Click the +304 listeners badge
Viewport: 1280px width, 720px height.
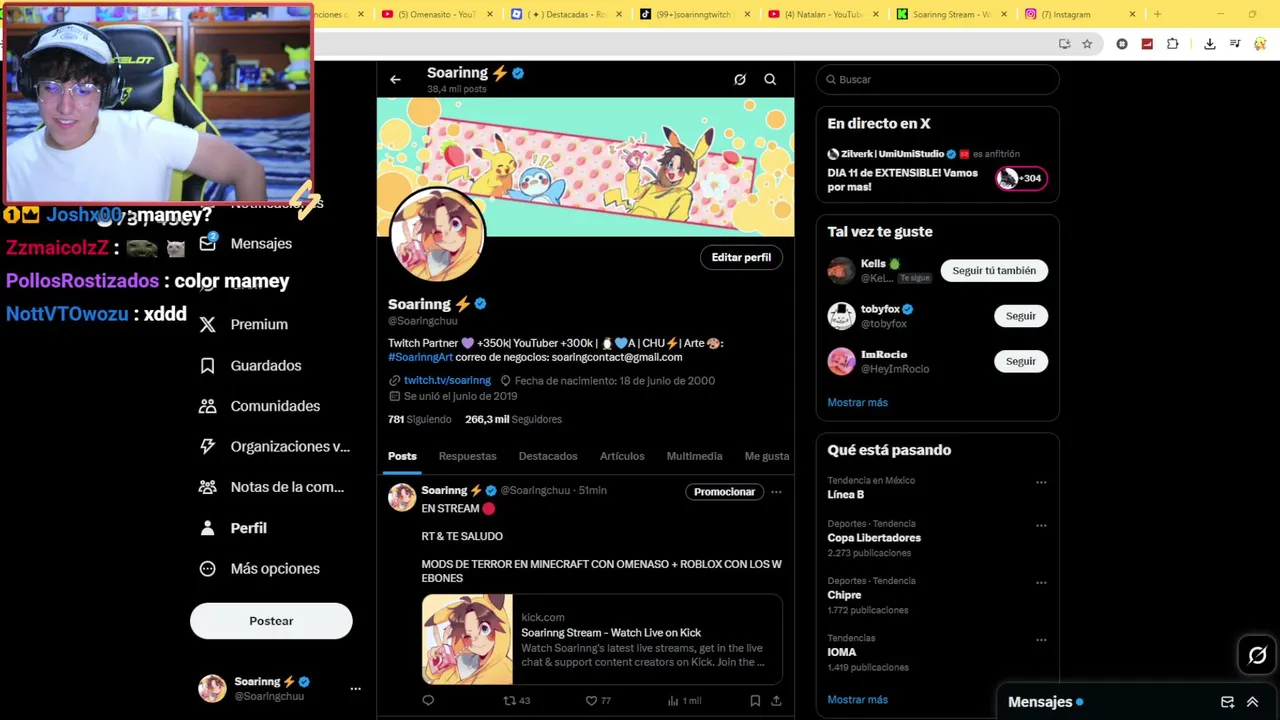point(1021,178)
